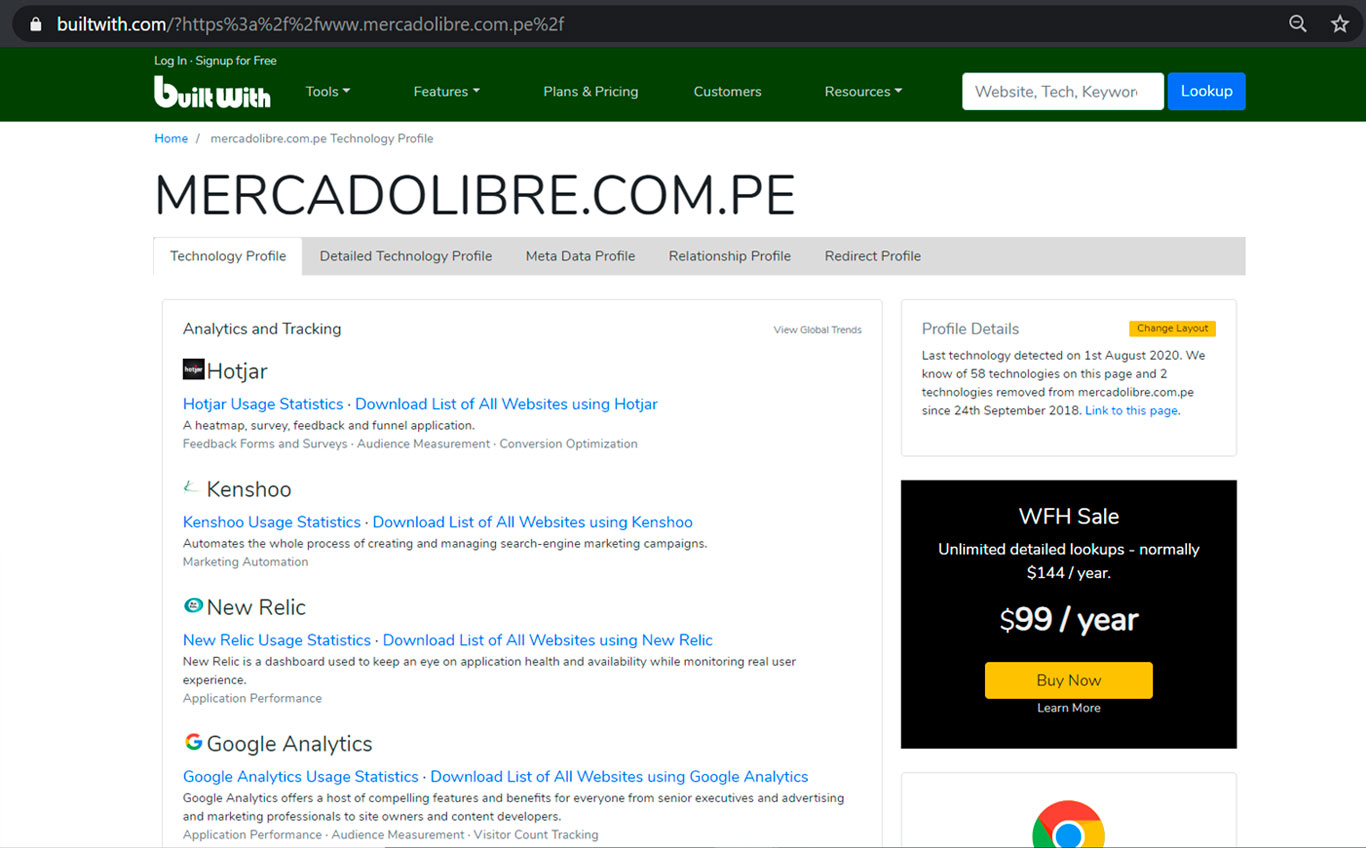
Task: Click the New Relic heading text
Action: tap(256, 607)
